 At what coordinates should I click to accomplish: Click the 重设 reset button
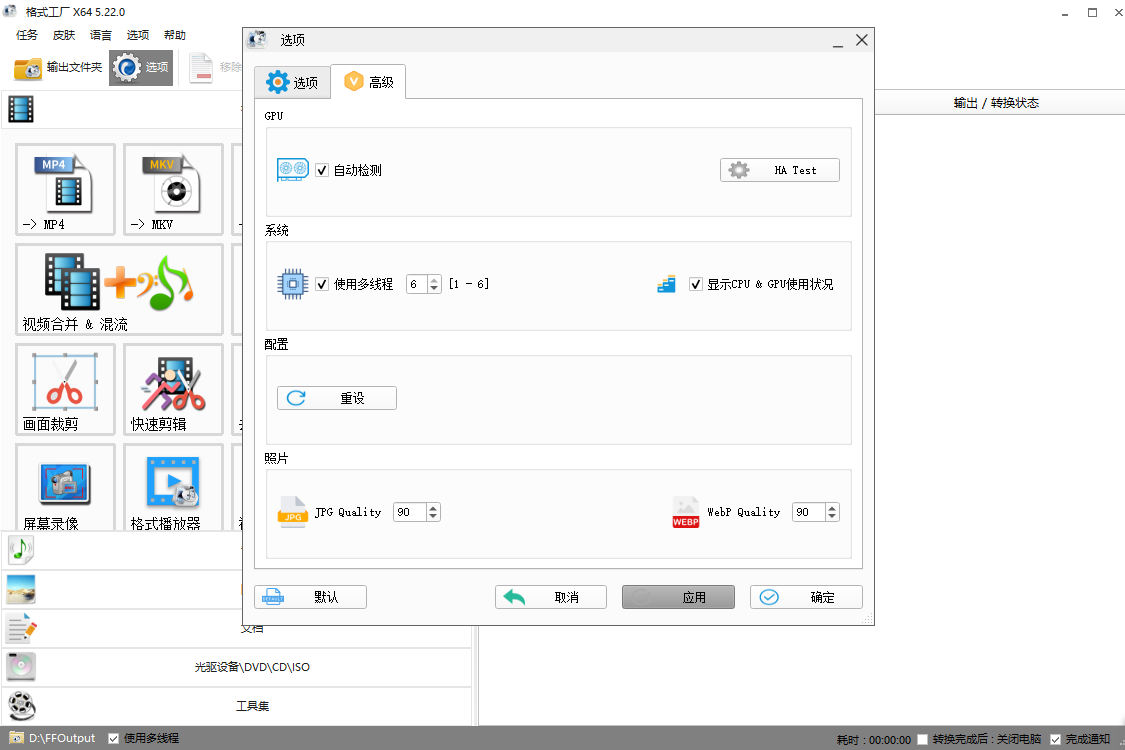pyautogui.click(x=336, y=397)
